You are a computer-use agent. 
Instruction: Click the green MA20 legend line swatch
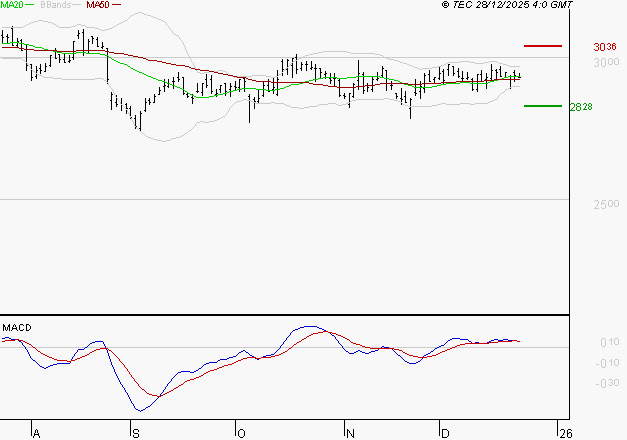pos(30,5)
